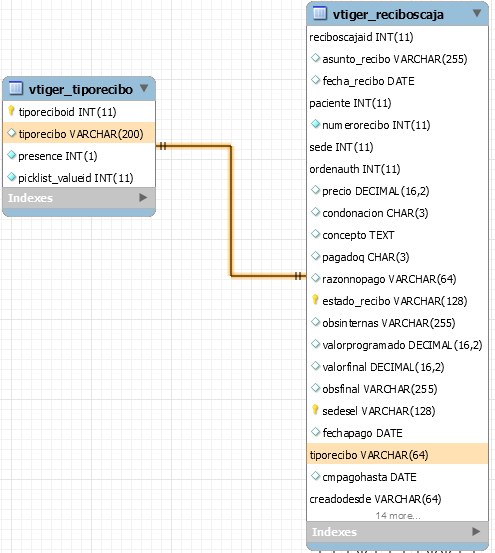Select highlighted tiporecibo VARCHAR(200) column
This screenshot has width=495, height=553.
[x=79, y=134]
